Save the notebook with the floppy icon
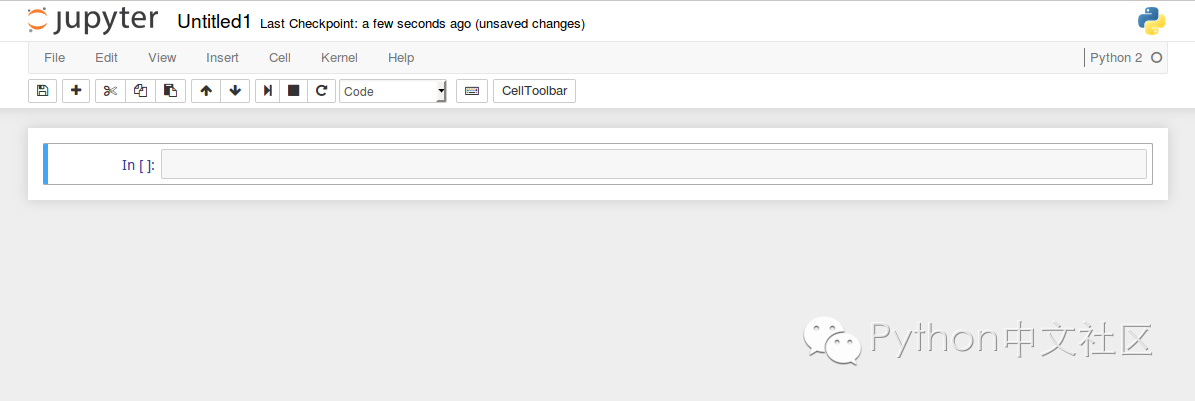The width and height of the screenshot is (1195, 401). 42,91
